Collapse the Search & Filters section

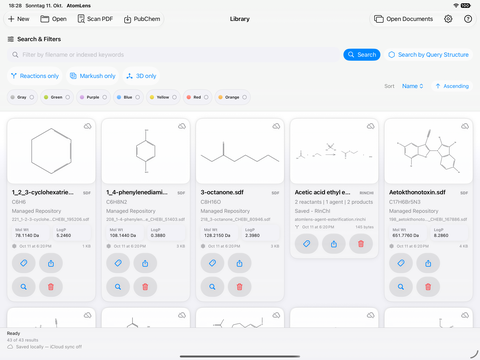tap(34, 39)
